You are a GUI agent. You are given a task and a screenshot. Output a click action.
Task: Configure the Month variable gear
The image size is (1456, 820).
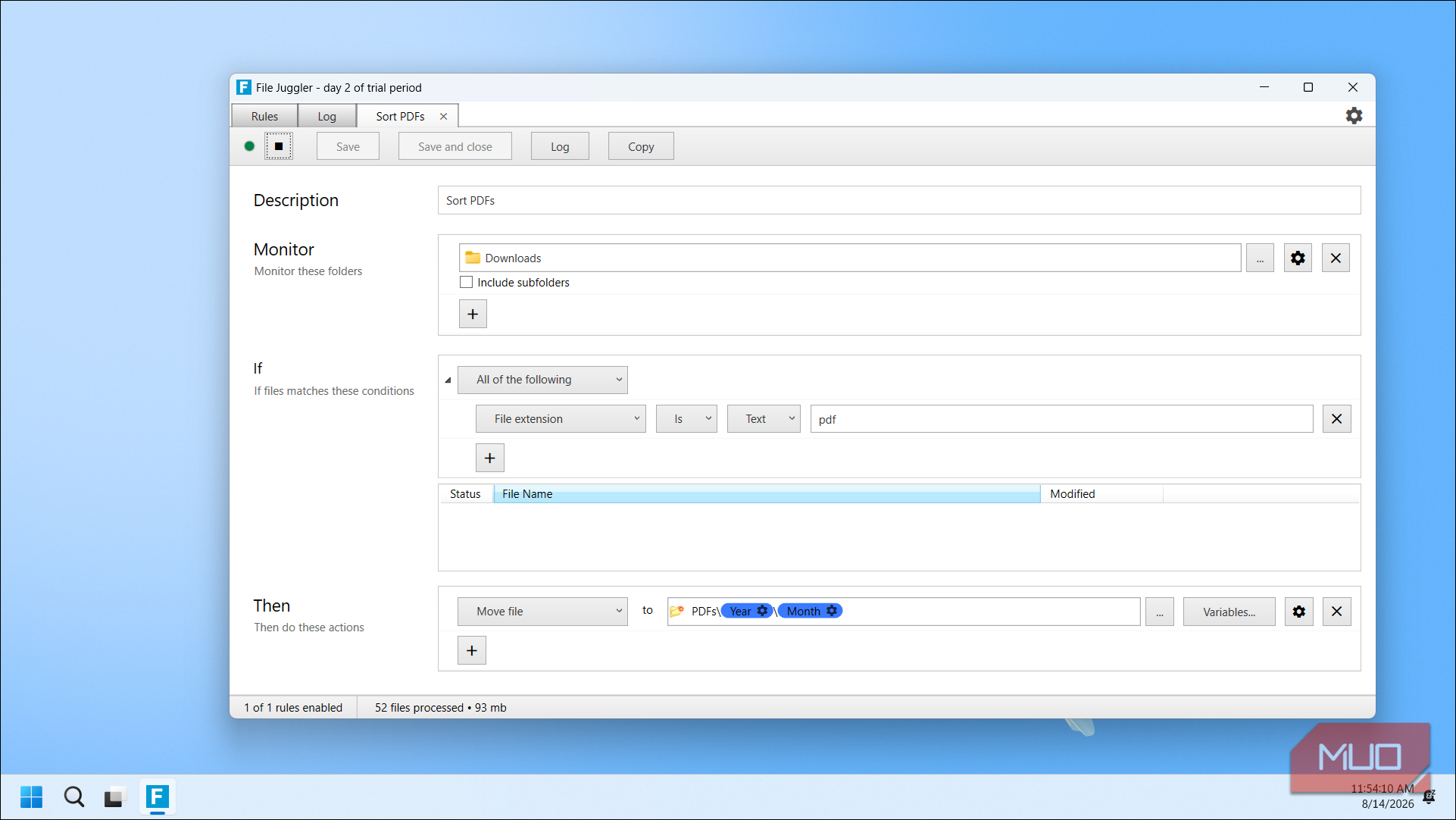pyautogui.click(x=831, y=611)
